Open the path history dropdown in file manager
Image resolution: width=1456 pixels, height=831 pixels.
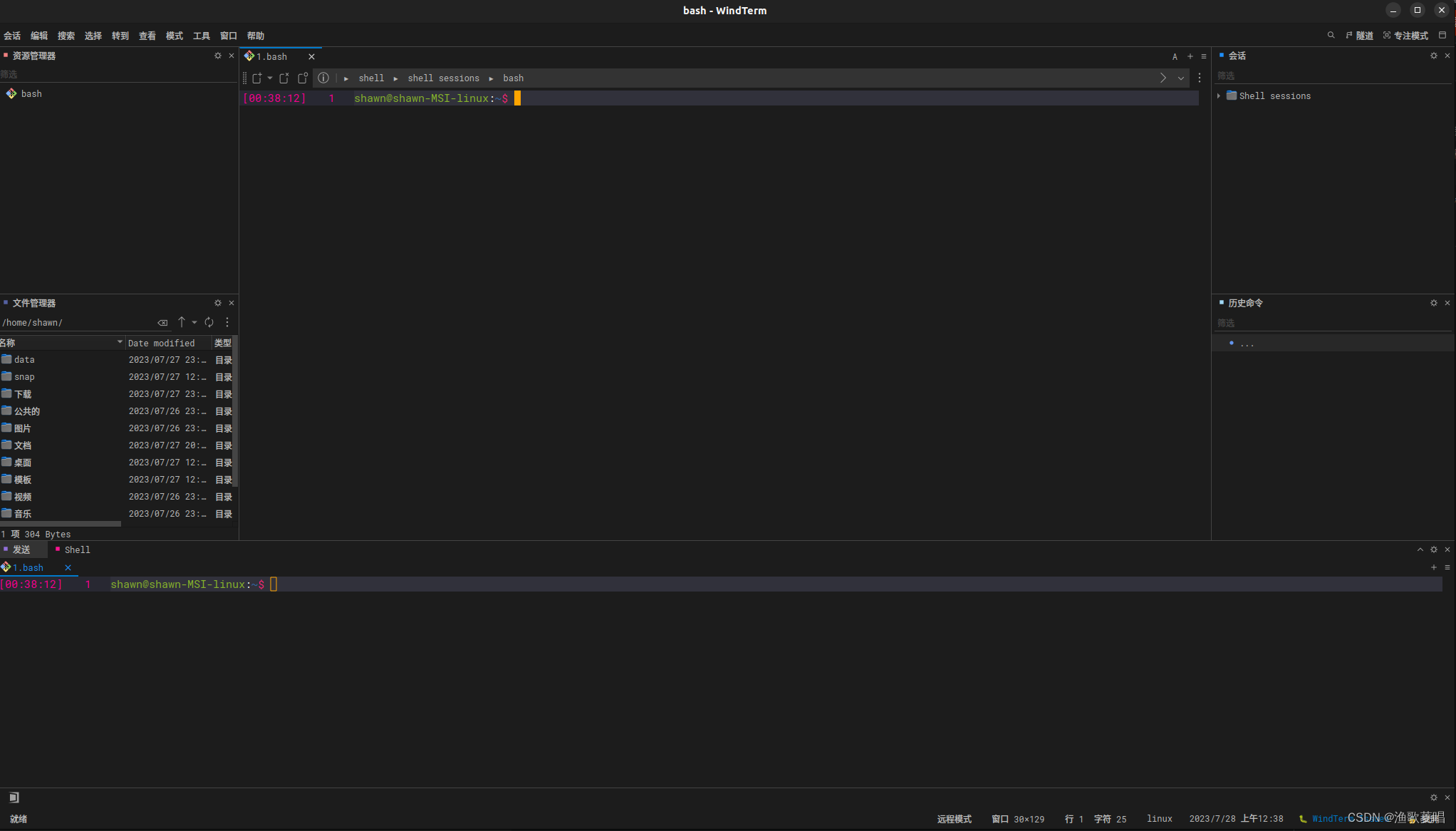point(194,323)
